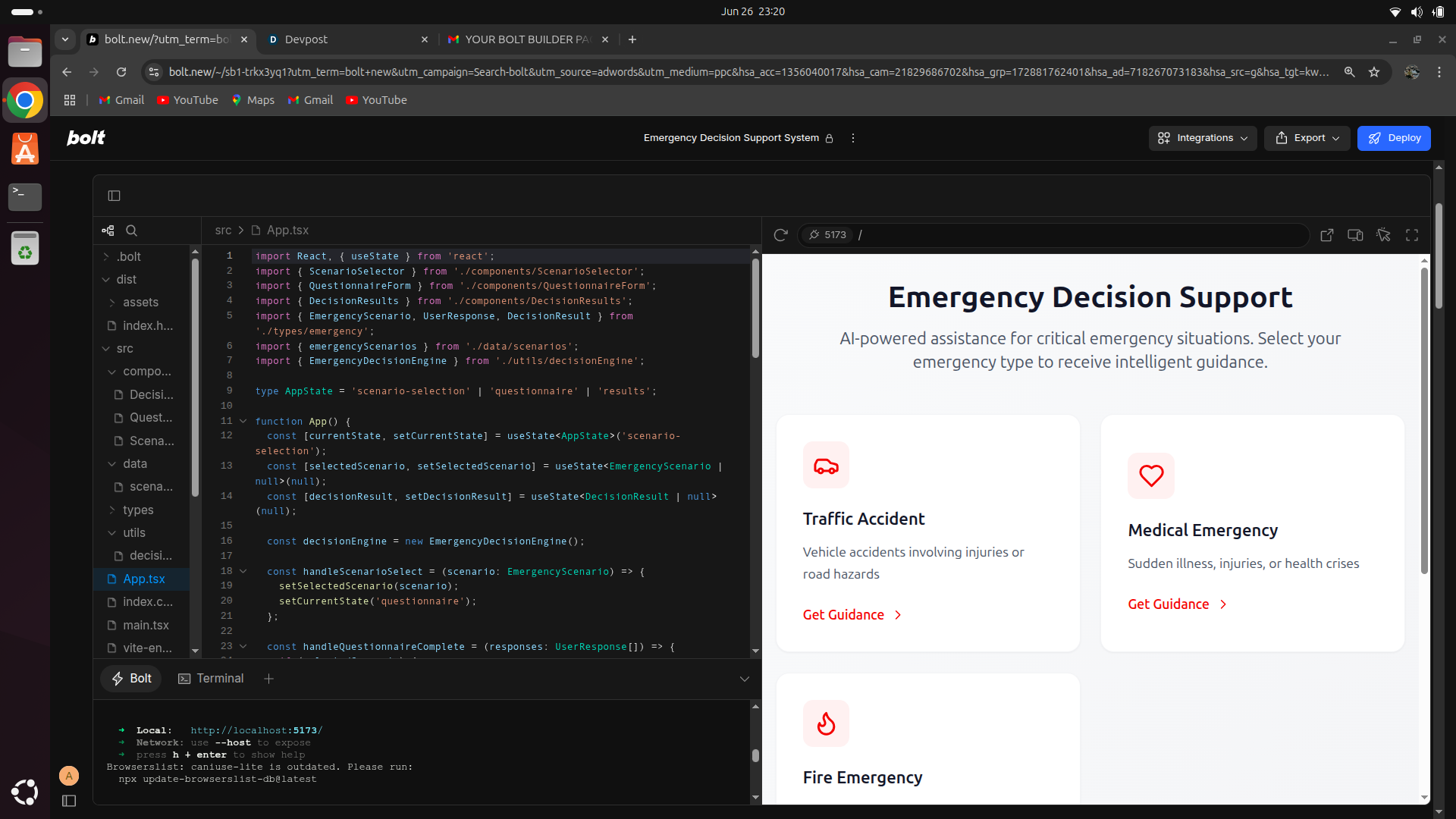Viewport: 1456px width, 819px height.
Task: Click the file search magnifier icon
Action: (131, 231)
